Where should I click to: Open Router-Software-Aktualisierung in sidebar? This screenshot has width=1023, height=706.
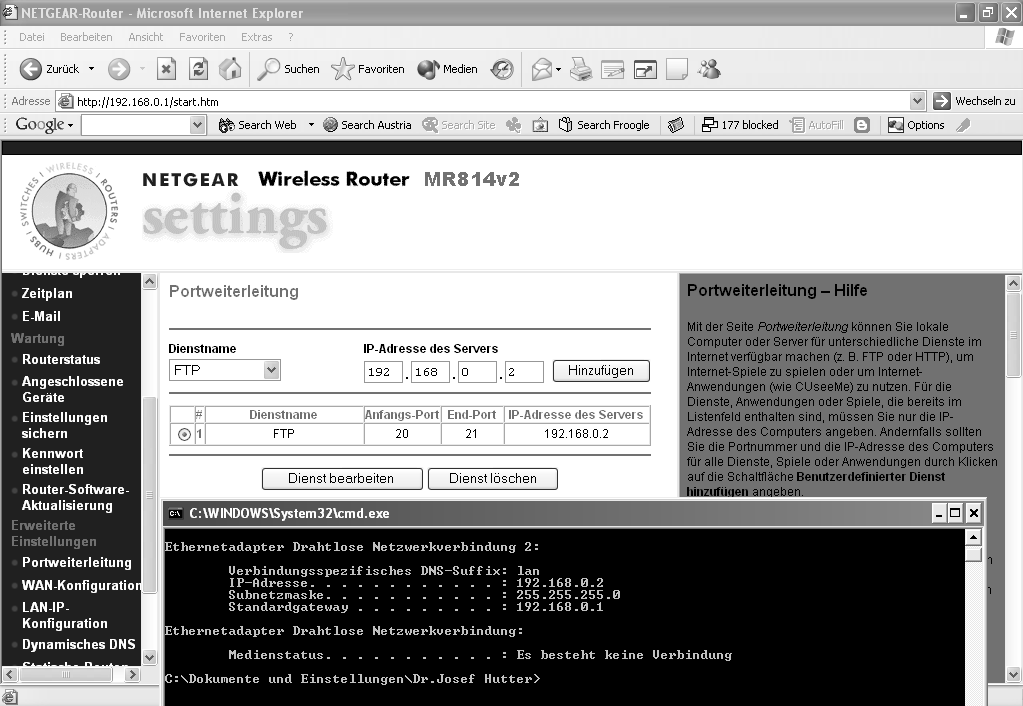(75, 497)
